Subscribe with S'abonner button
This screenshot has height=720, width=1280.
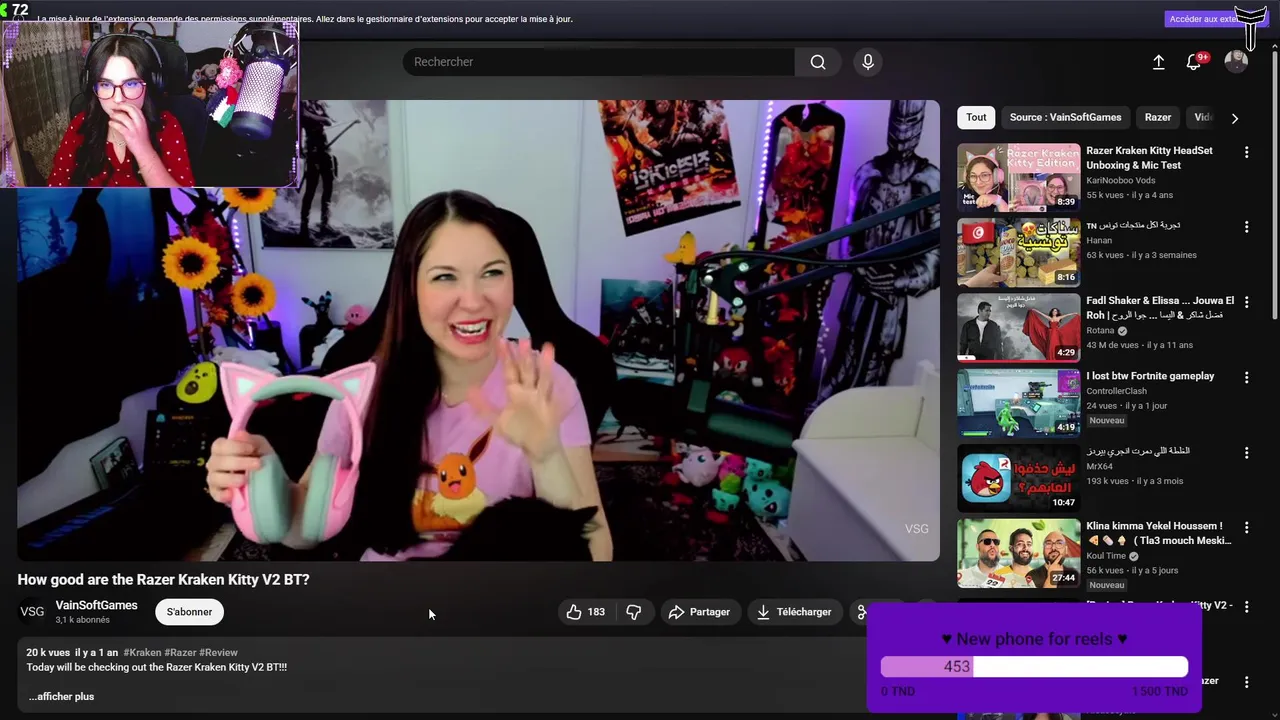click(x=189, y=612)
